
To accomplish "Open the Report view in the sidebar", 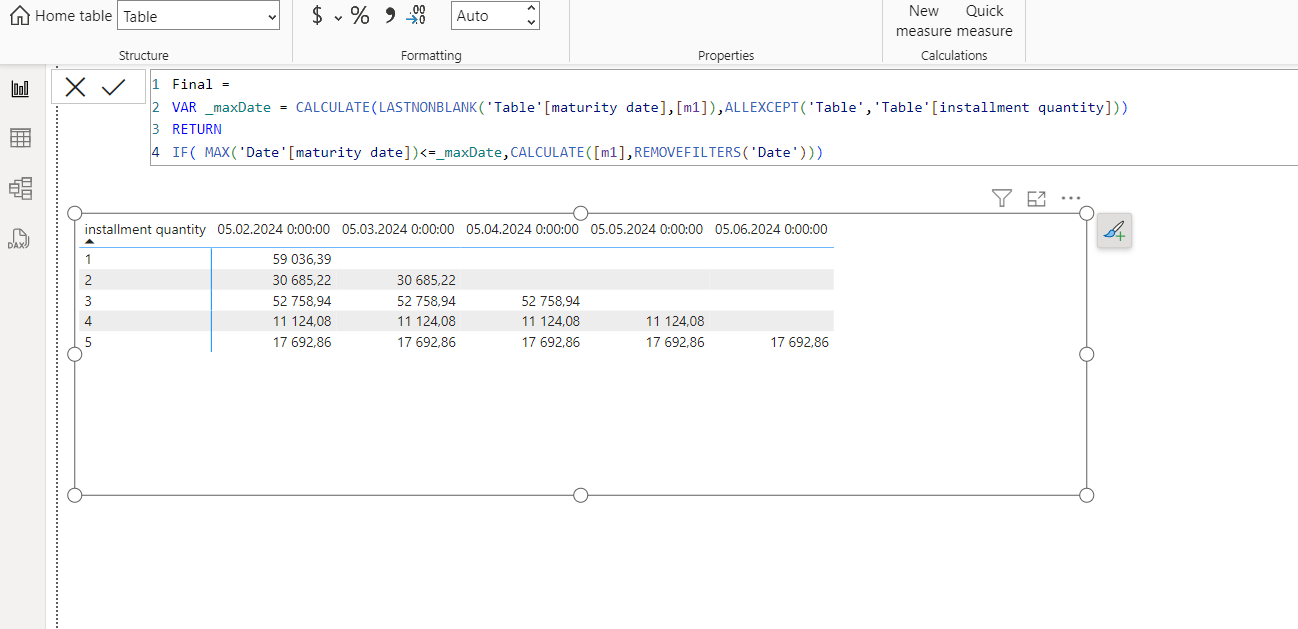I will tap(20, 88).
